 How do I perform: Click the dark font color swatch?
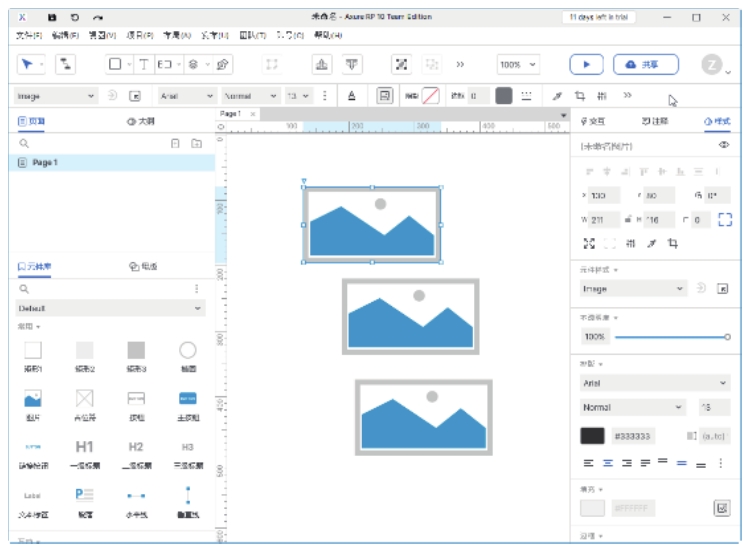tap(593, 436)
